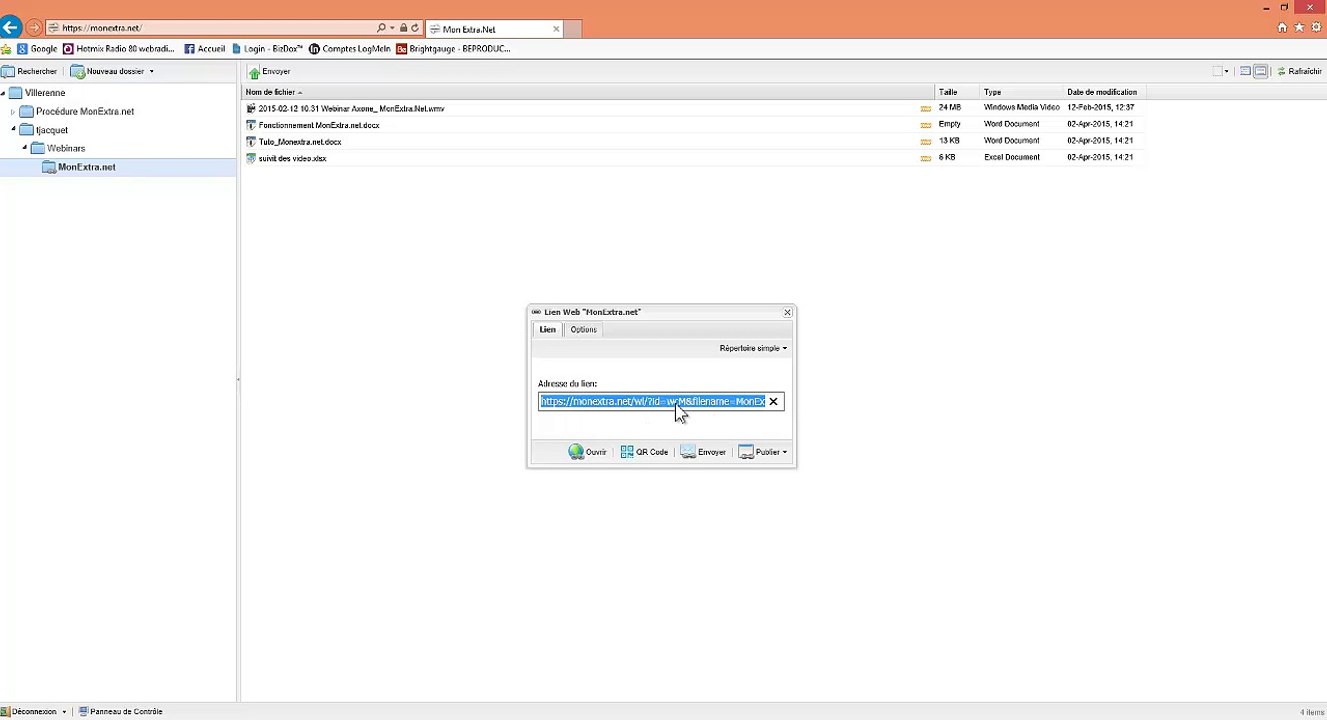Screen dimensions: 1327x720
Task: Close the Lien Web dialog
Action: point(787,312)
